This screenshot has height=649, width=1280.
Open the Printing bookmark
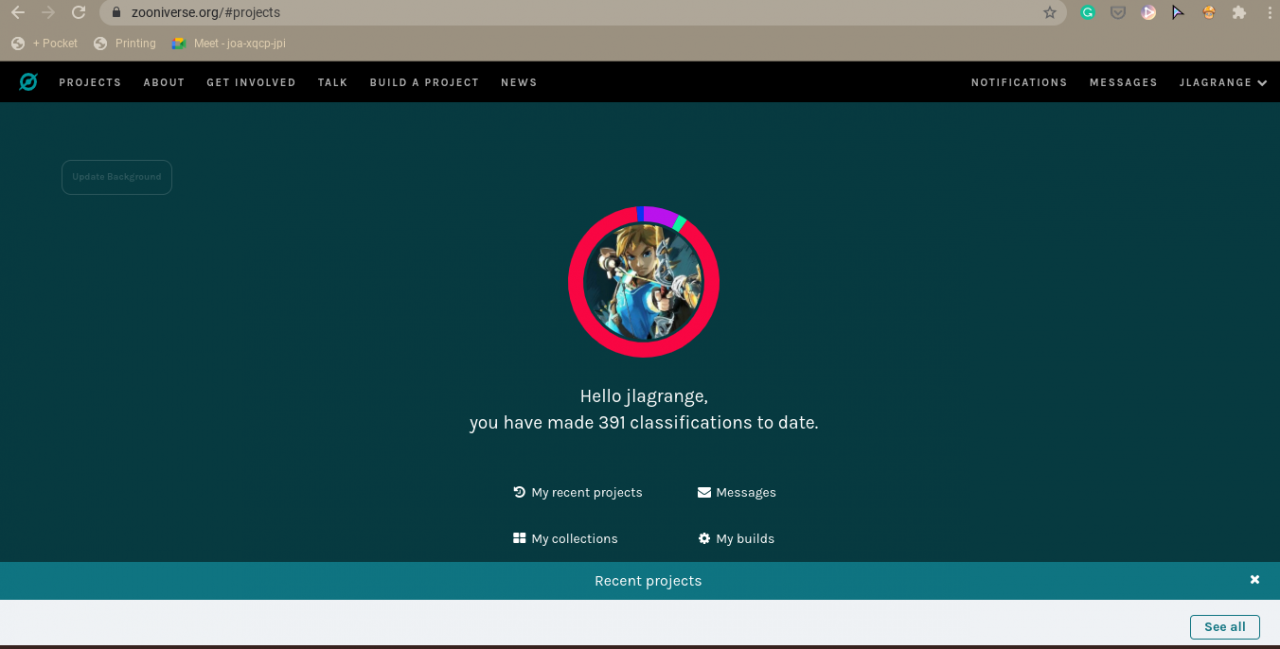pyautogui.click(x=125, y=43)
